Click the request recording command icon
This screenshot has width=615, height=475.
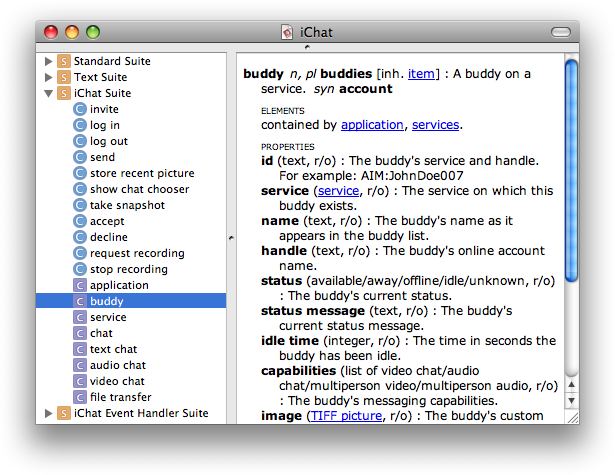tap(80, 253)
